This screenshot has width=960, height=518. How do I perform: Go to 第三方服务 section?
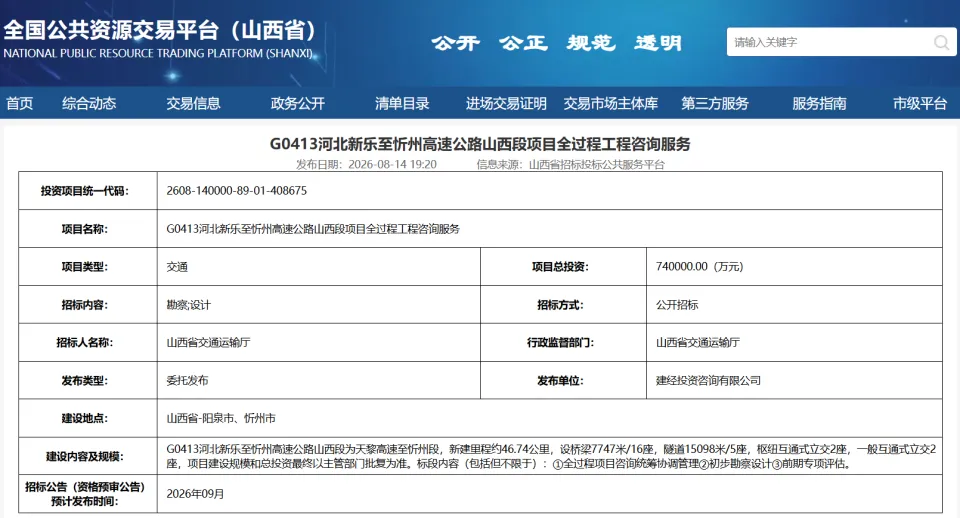coord(715,103)
